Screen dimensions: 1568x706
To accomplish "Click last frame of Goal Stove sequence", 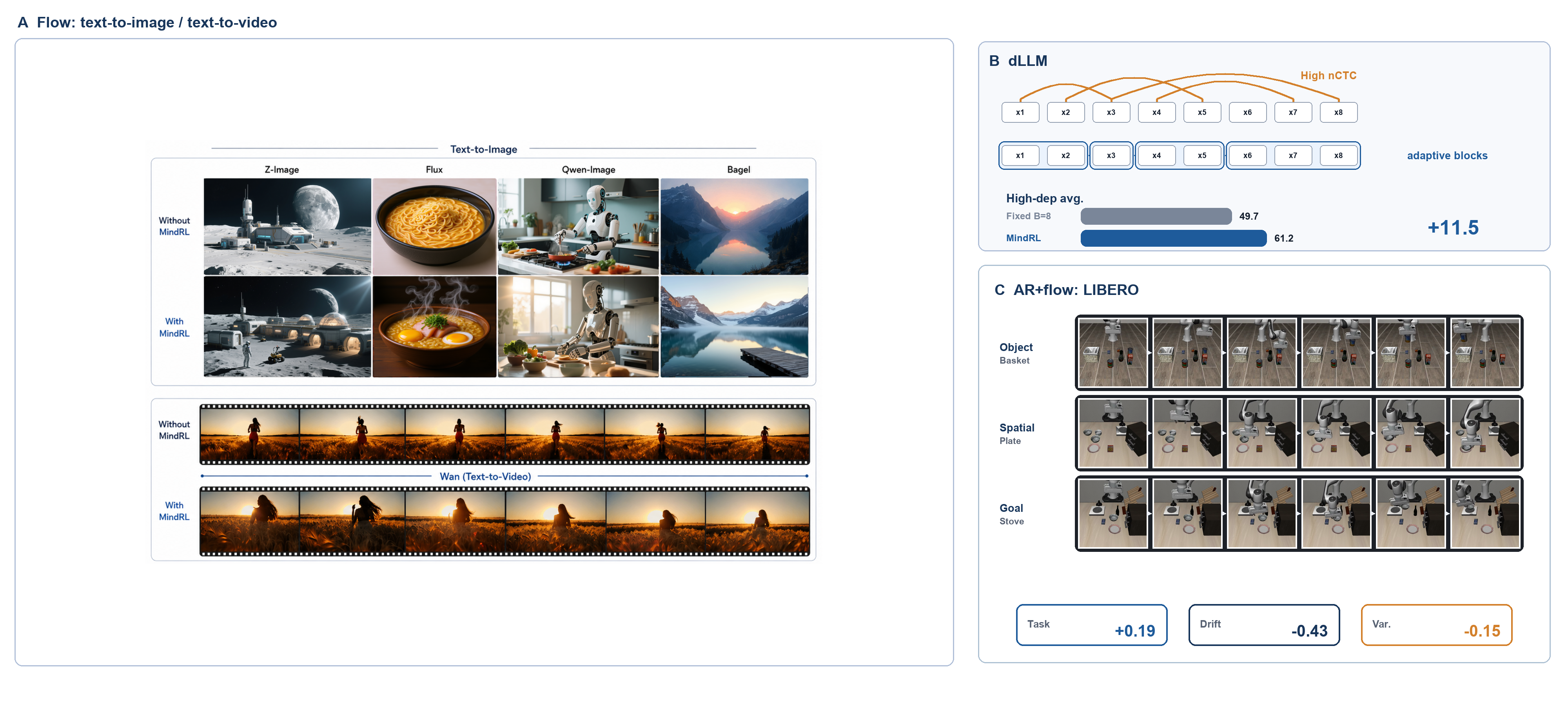I will [x=1485, y=513].
